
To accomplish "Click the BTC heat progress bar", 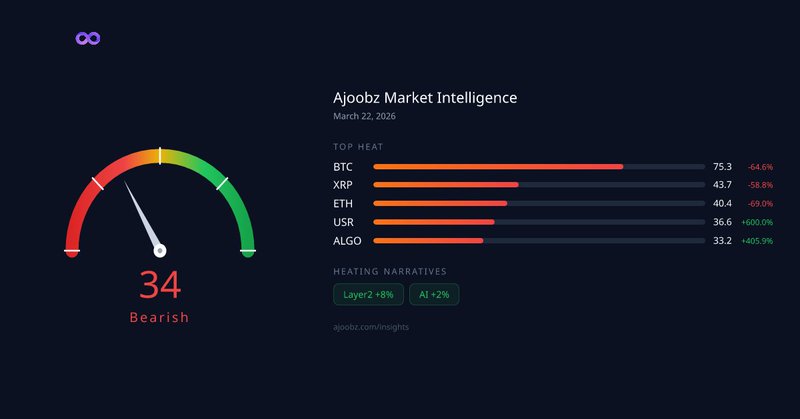I will [539, 166].
